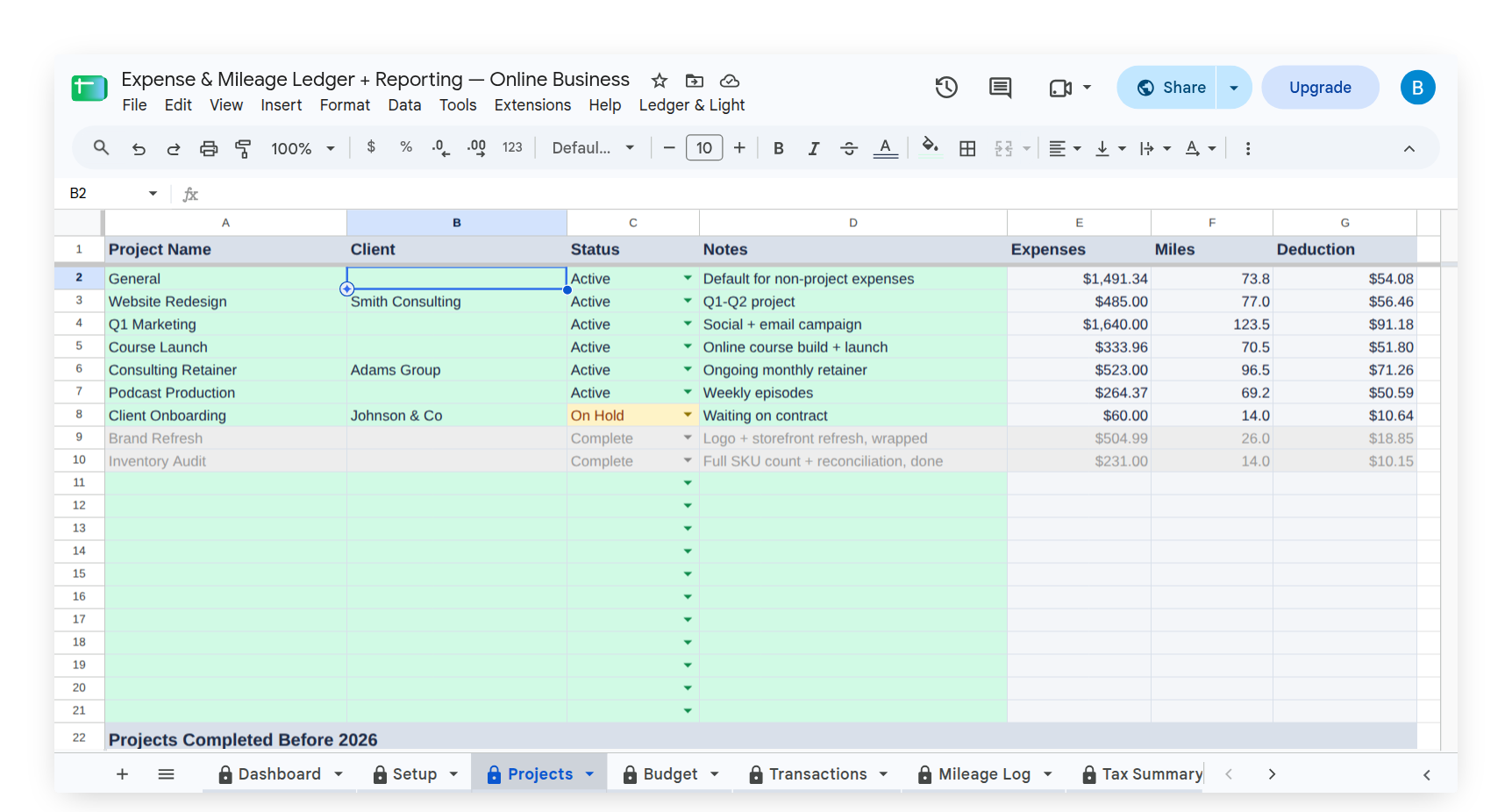
Task: Undo the last action
Action: point(139,149)
